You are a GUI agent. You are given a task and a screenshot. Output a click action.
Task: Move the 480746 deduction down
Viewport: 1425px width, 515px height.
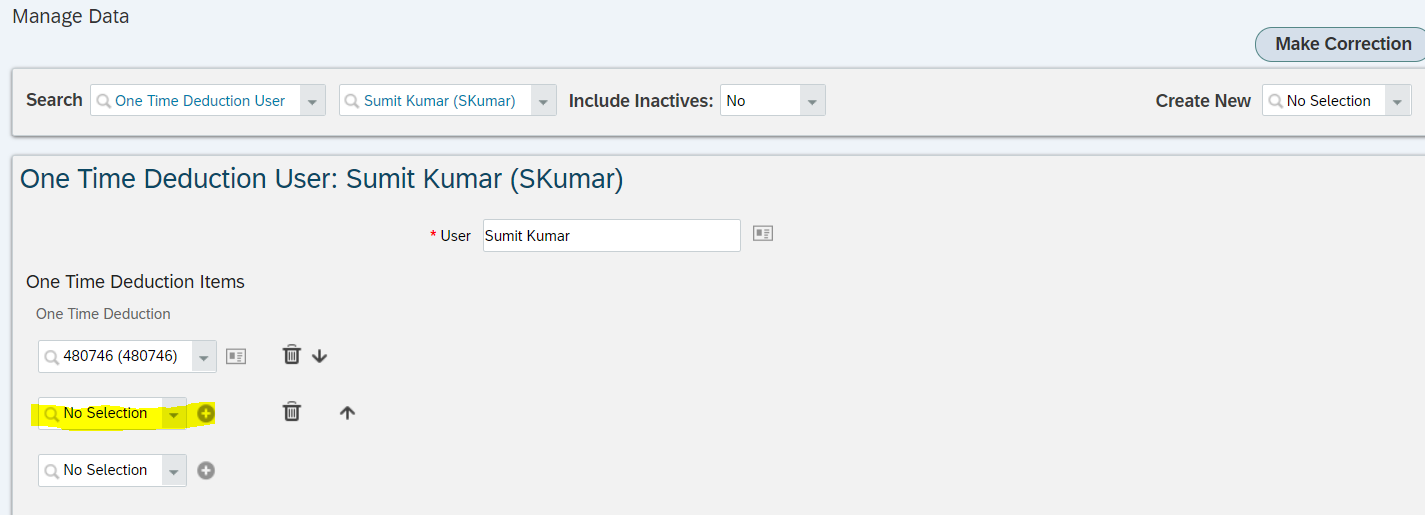click(319, 355)
